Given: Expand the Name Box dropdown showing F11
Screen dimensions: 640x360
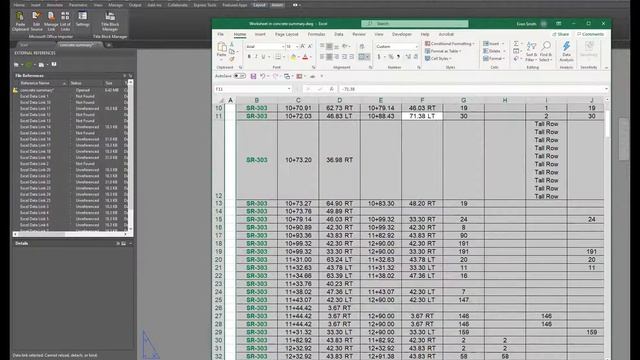Looking at the screenshot, I should coord(289,89).
